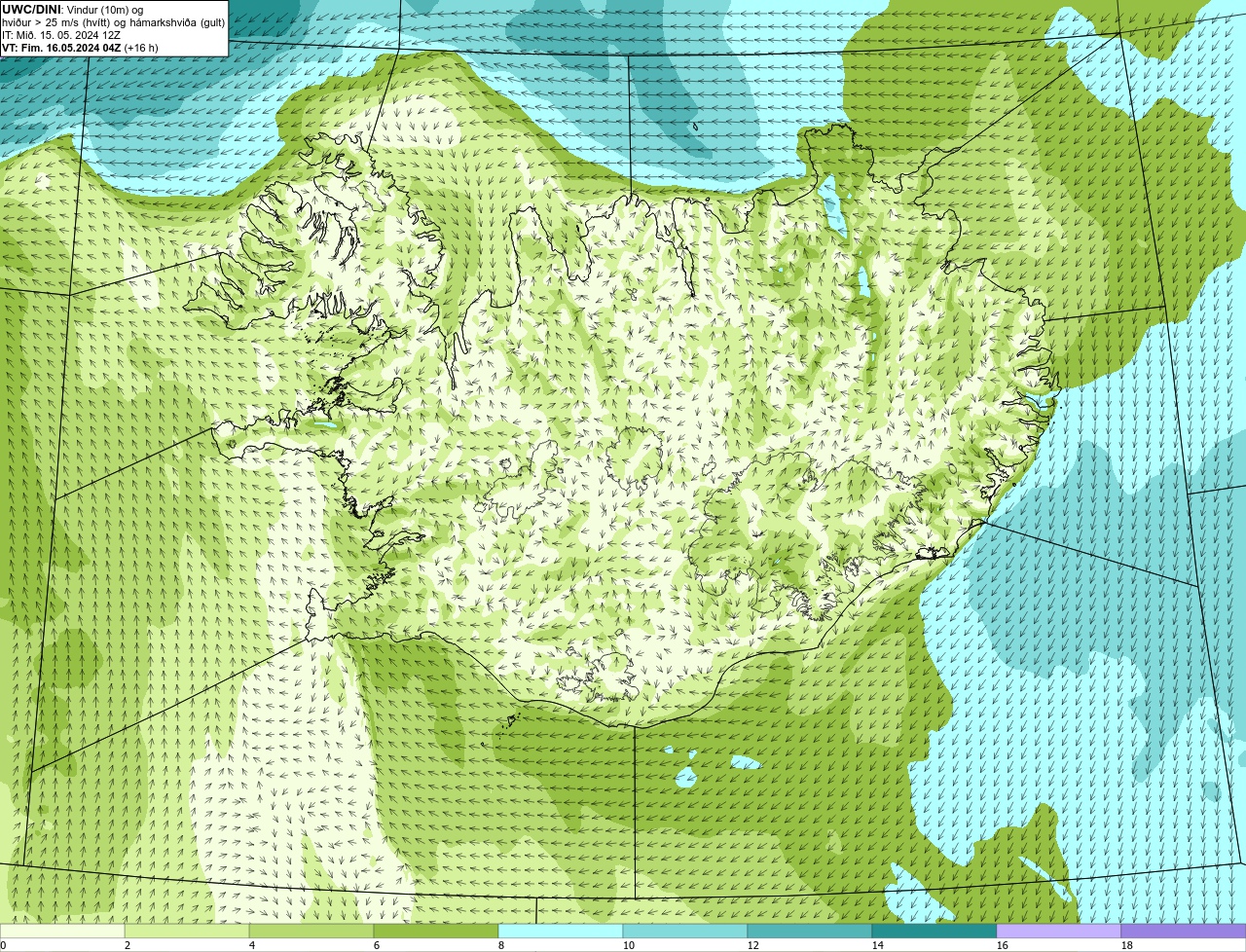The width and height of the screenshot is (1246, 952).
Task: Click the legend scale label 12
Action: click(753, 945)
